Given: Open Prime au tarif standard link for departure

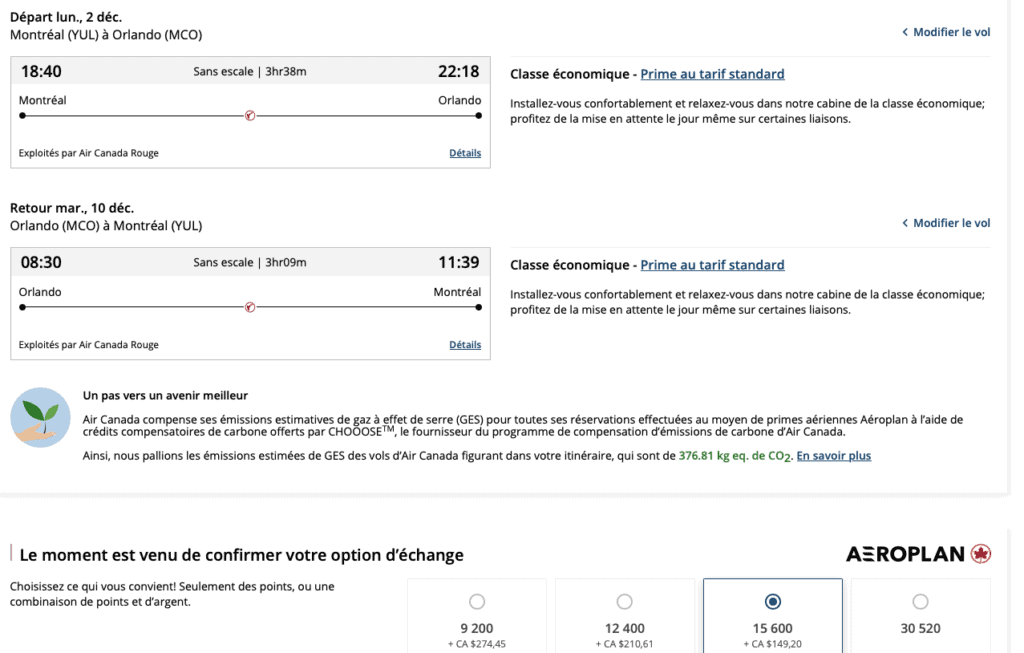Looking at the screenshot, I should pyautogui.click(x=712, y=74).
